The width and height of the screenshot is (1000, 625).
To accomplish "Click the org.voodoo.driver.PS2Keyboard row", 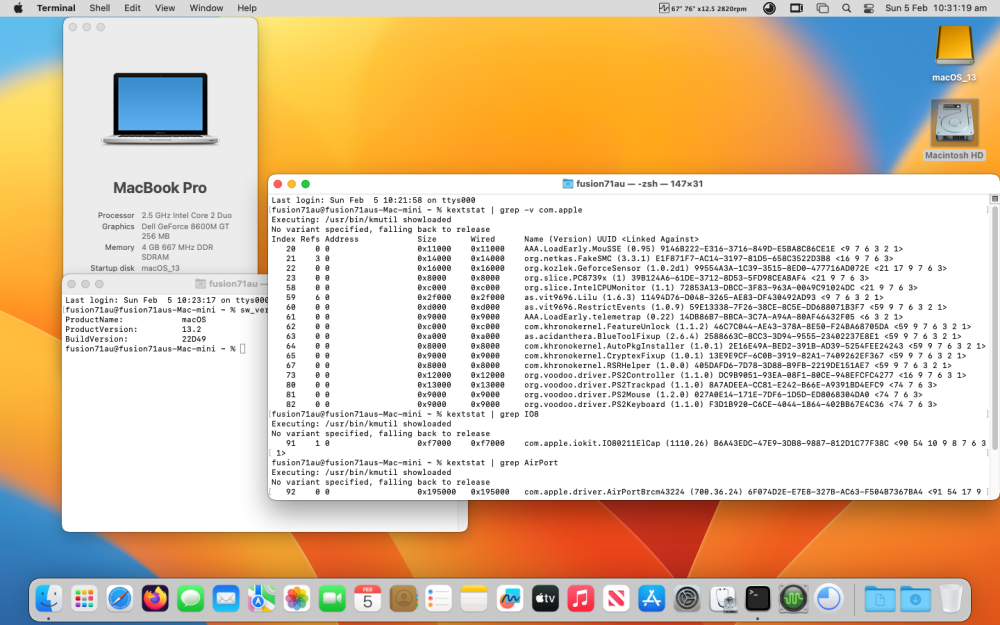I will 611,404.
